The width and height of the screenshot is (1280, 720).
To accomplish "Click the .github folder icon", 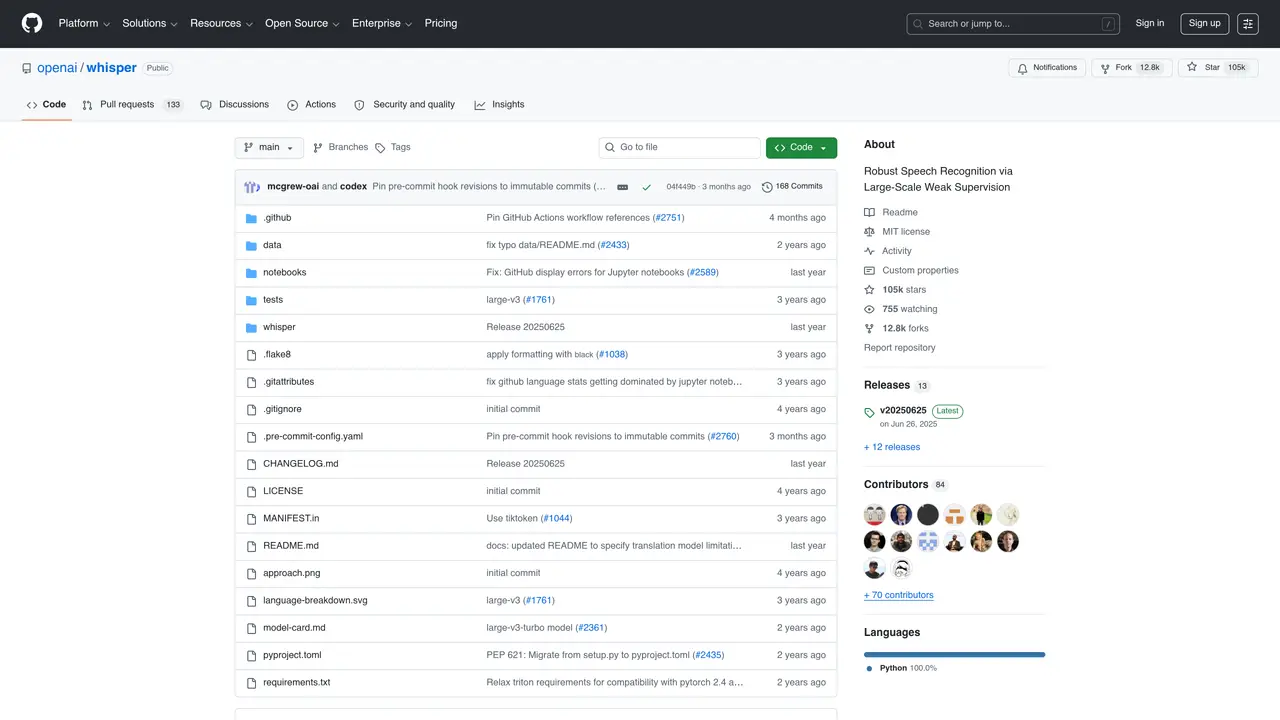I will coord(252,218).
